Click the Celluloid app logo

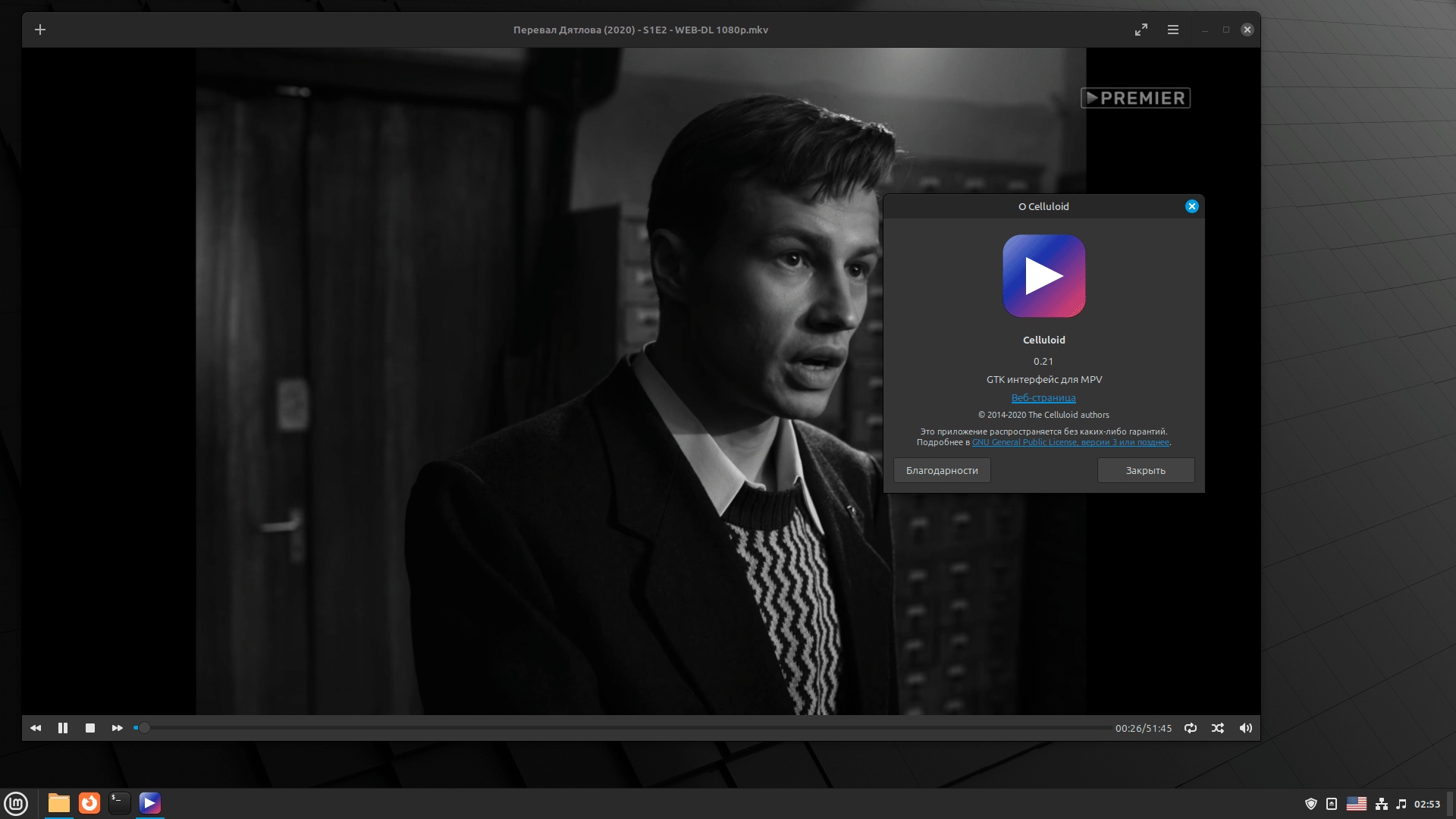pos(1044,276)
